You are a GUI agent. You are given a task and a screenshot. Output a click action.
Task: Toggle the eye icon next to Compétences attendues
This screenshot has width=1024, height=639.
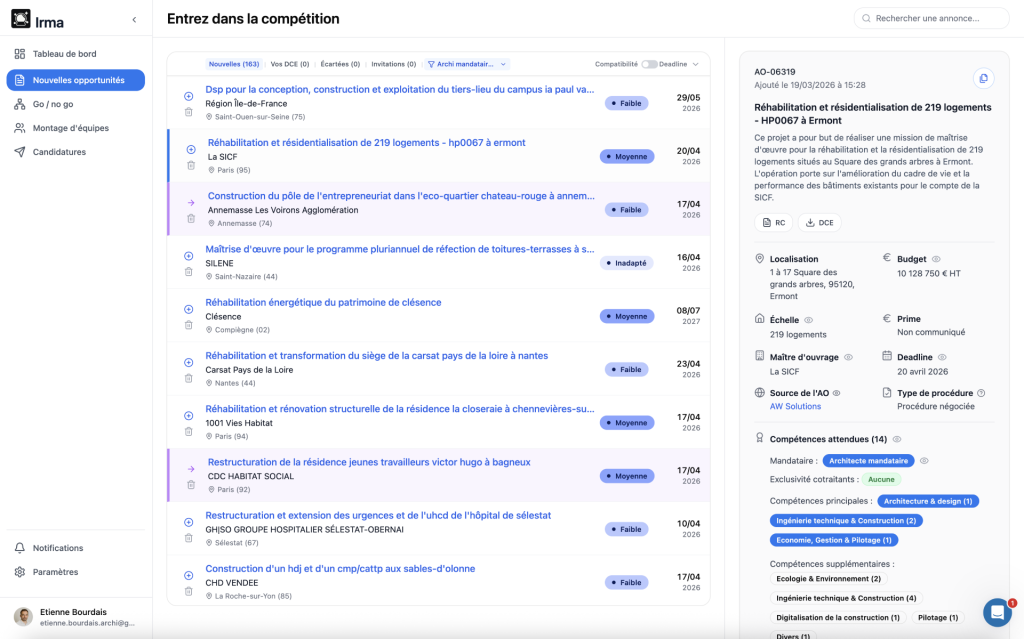coord(897,440)
